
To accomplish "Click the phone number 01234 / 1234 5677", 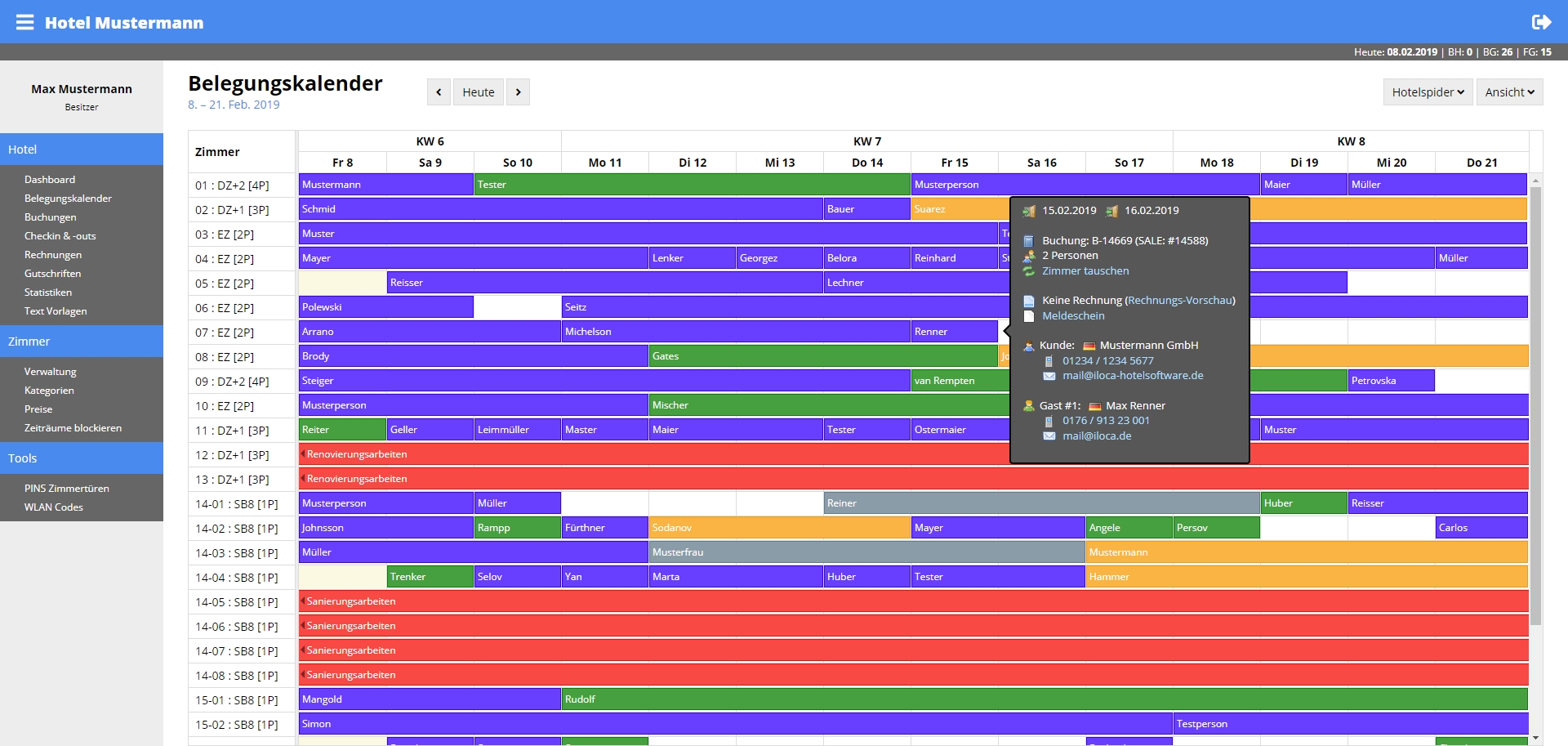I will click(x=1108, y=361).
